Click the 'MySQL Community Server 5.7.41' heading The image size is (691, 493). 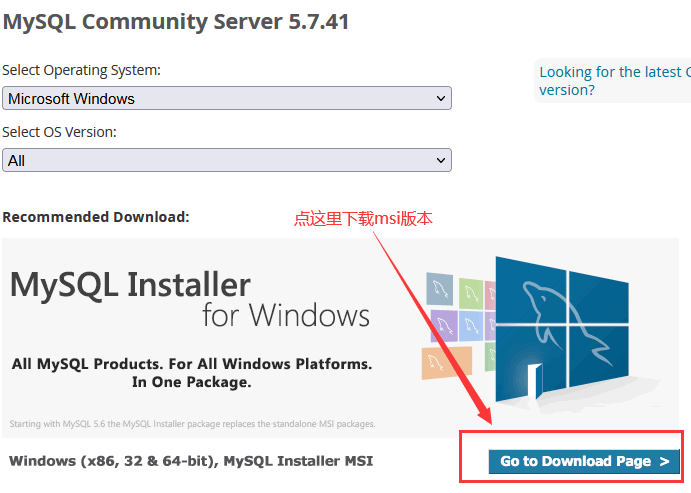(x=176, y=22)
